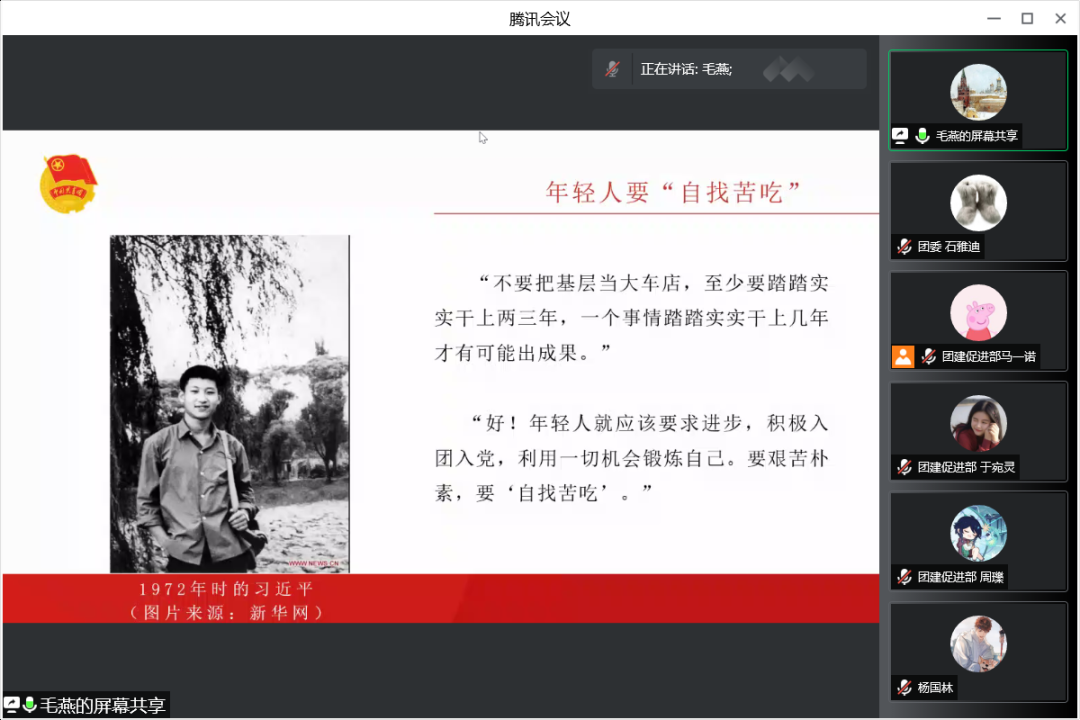
Task: Click the name label 团建促进部 周璨
Action: 960,577
